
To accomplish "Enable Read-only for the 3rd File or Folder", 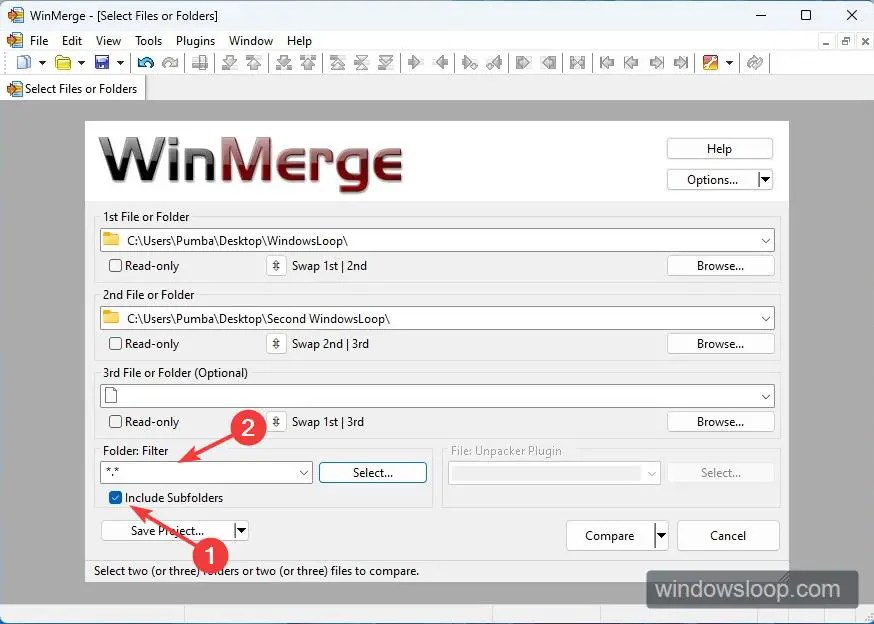I will click(115, 422).
